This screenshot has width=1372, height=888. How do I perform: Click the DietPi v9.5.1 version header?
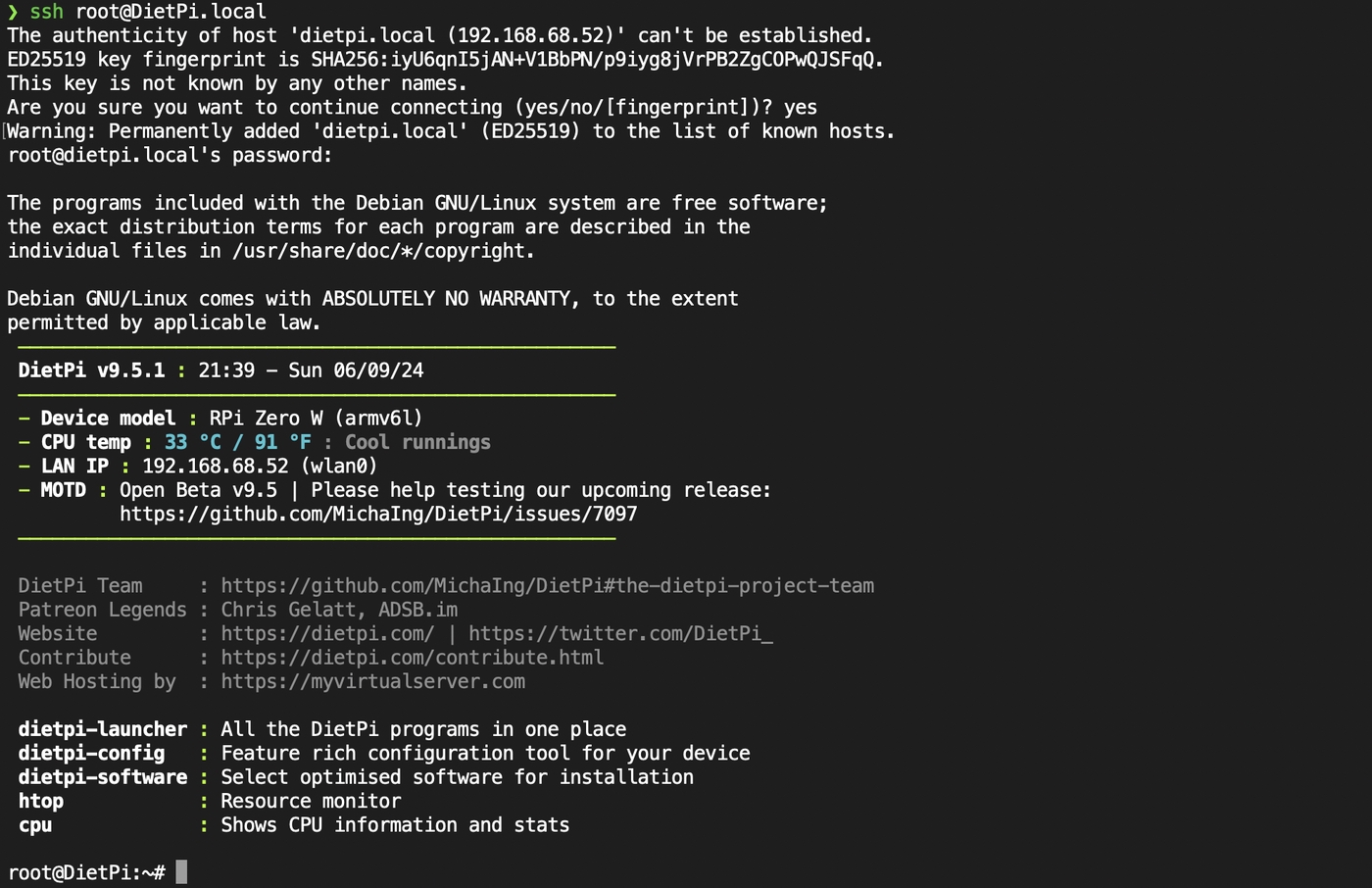[91, 370]
